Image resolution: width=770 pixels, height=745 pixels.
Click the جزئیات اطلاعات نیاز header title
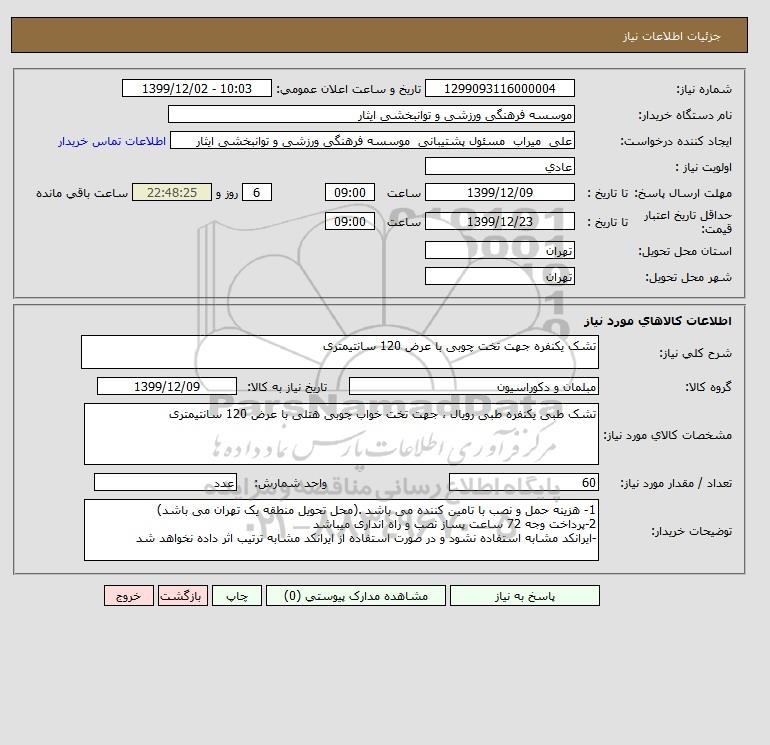tap(671, 36)
